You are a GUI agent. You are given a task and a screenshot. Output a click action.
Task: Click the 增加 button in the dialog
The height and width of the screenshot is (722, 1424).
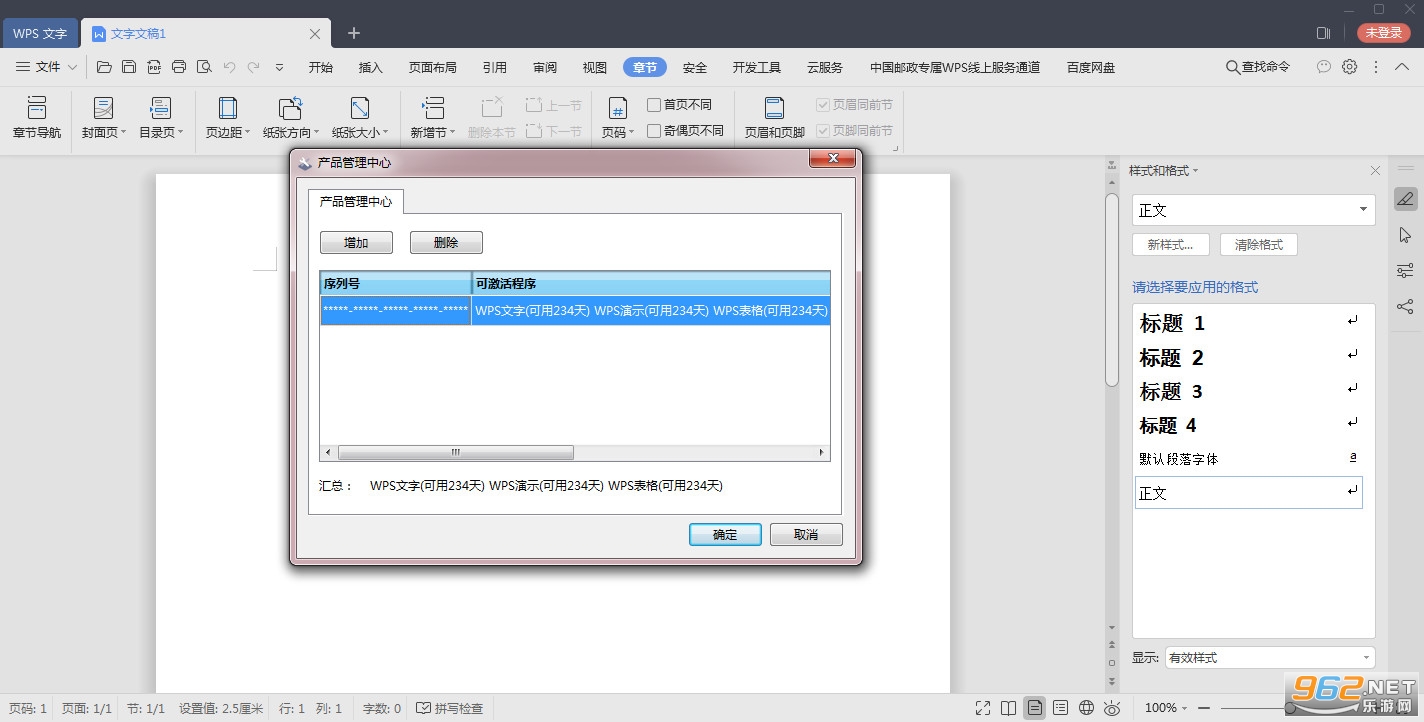(x=356, y=243)
